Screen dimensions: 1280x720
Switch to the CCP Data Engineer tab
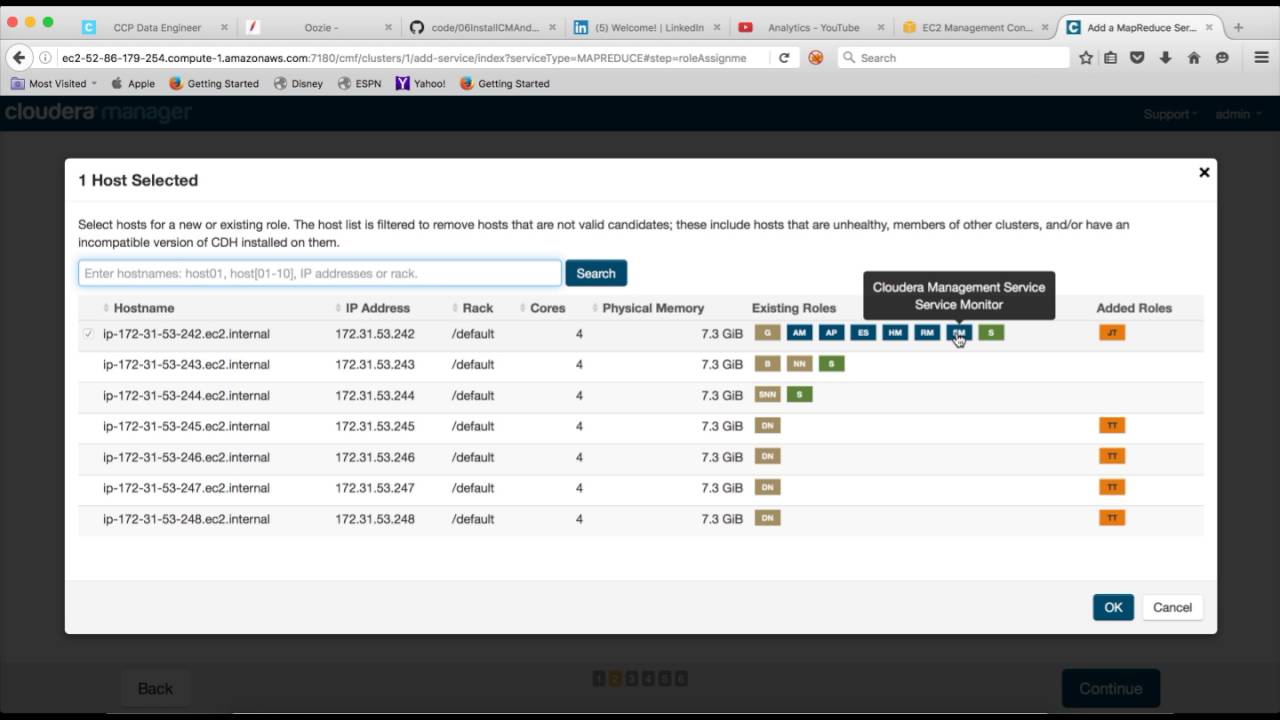158,28
